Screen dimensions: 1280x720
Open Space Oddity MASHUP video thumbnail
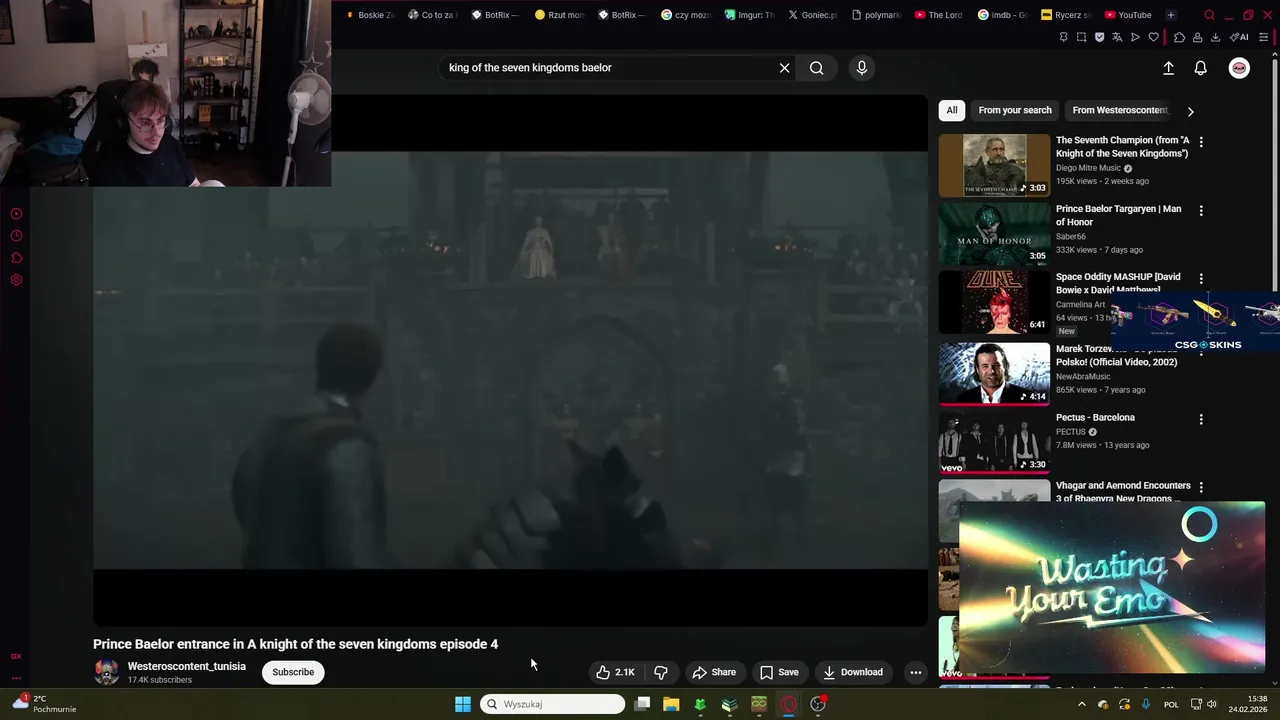point(994,302)
